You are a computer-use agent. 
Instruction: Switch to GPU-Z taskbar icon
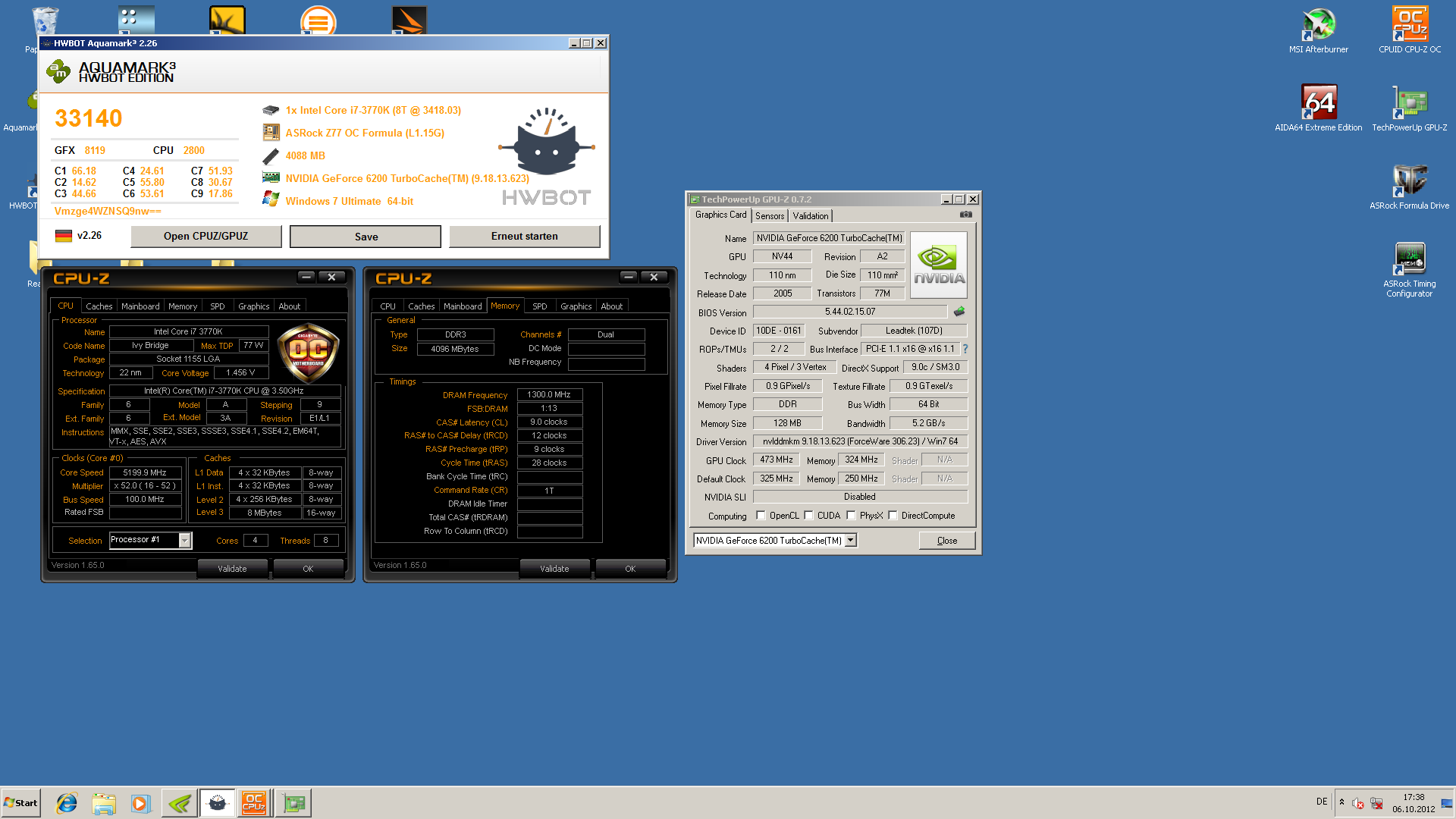[x=293, y=803]
